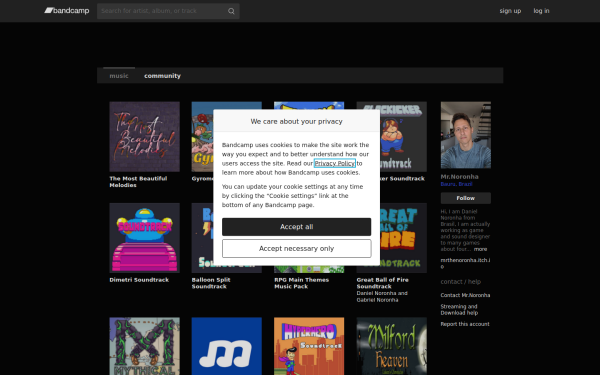Open the Milford Heaven album cover
The width and height of the screenshot is (600, 375).
(x=391, y=346)
